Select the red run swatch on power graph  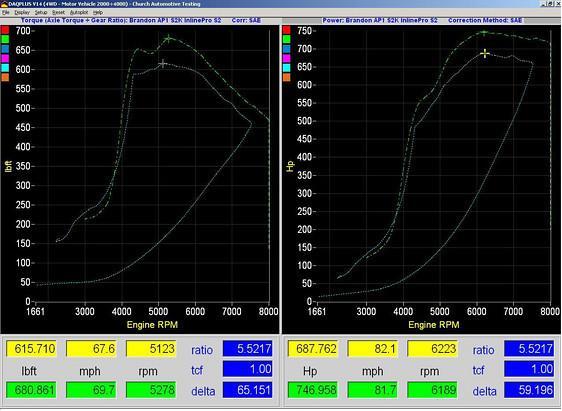pyautogui.click(x=286, y=30)
